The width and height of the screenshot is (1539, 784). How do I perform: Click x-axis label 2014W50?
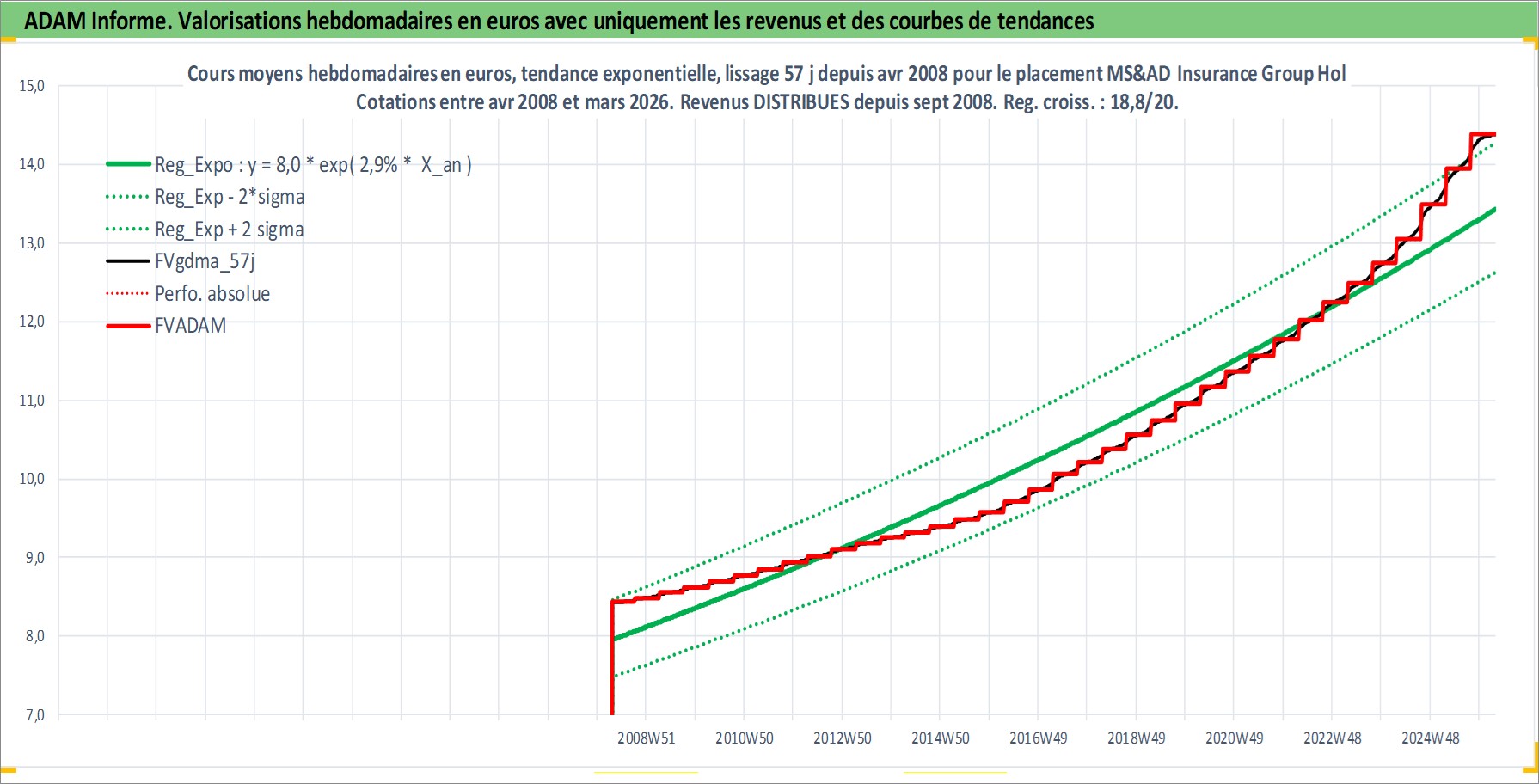941,738
